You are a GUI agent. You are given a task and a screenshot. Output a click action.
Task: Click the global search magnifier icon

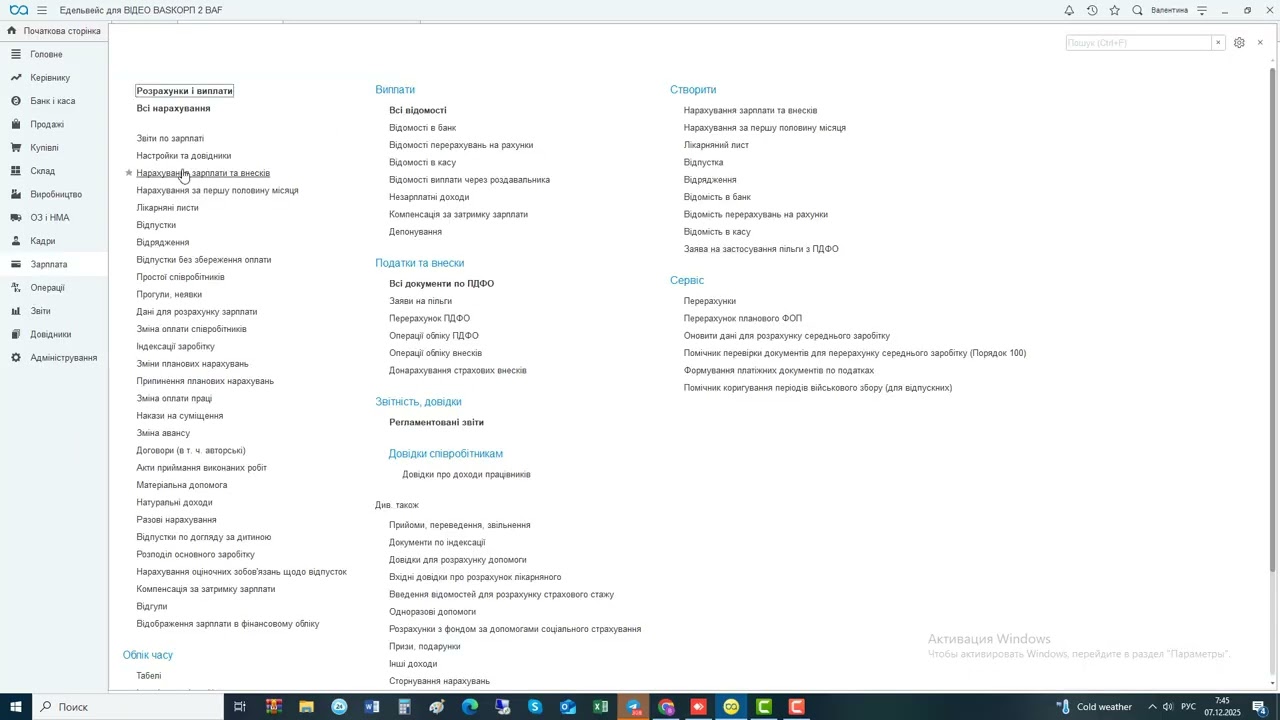(x=1137, y=10)
